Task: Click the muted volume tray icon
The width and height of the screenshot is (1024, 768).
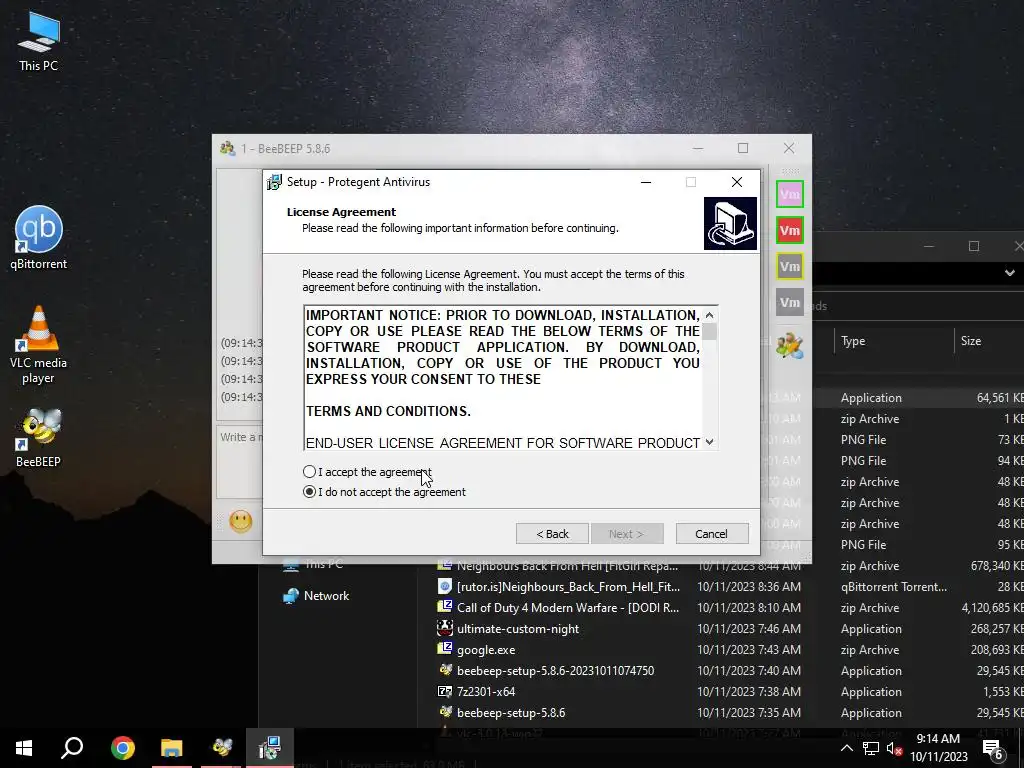Action: pos(894,748)
